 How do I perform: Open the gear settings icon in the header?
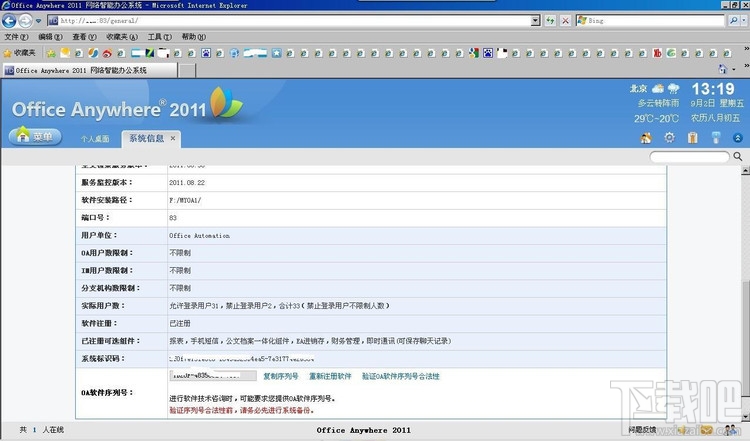tap(669, 138)
